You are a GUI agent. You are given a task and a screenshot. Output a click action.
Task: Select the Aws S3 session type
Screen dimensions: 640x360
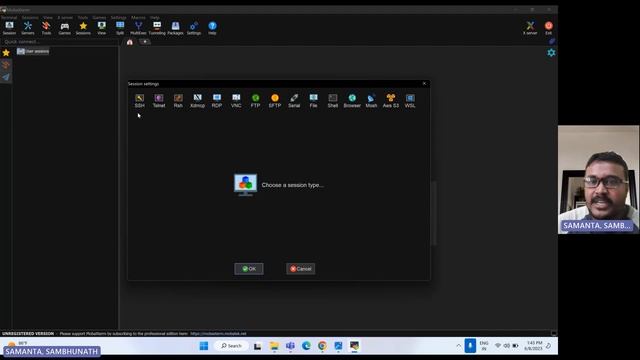391,100
